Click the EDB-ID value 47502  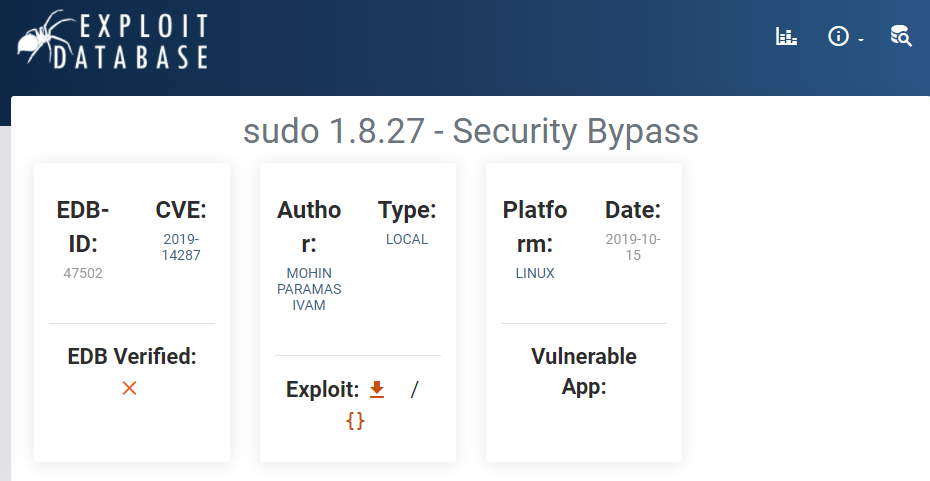pyautogui.click(x=83, y=273)
